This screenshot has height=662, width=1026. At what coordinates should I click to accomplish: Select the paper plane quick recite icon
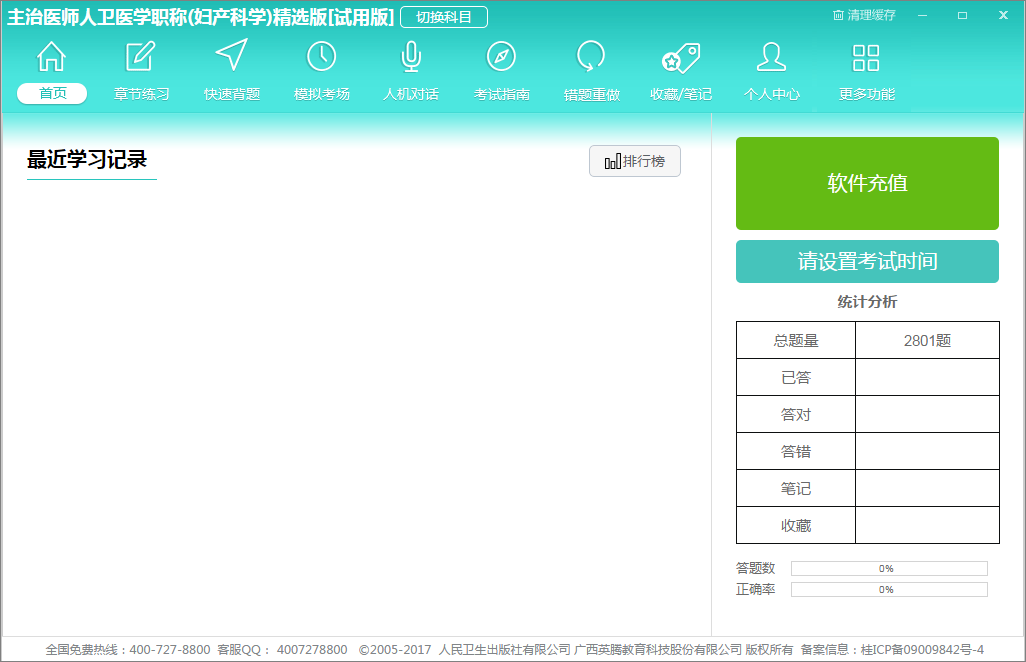point(232,55)
